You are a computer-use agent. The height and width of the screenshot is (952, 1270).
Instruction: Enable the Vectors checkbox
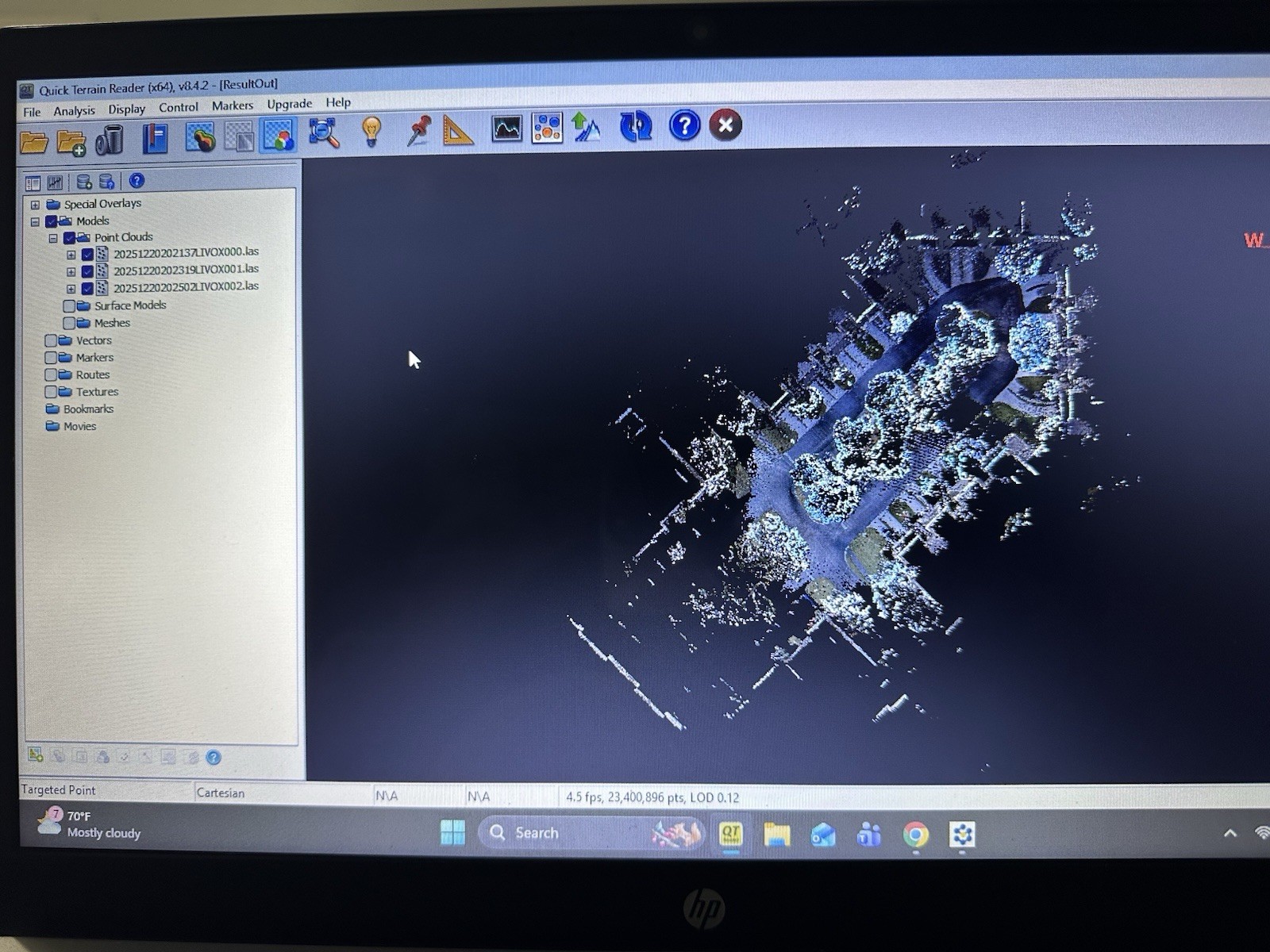click(x=52, y=340)
